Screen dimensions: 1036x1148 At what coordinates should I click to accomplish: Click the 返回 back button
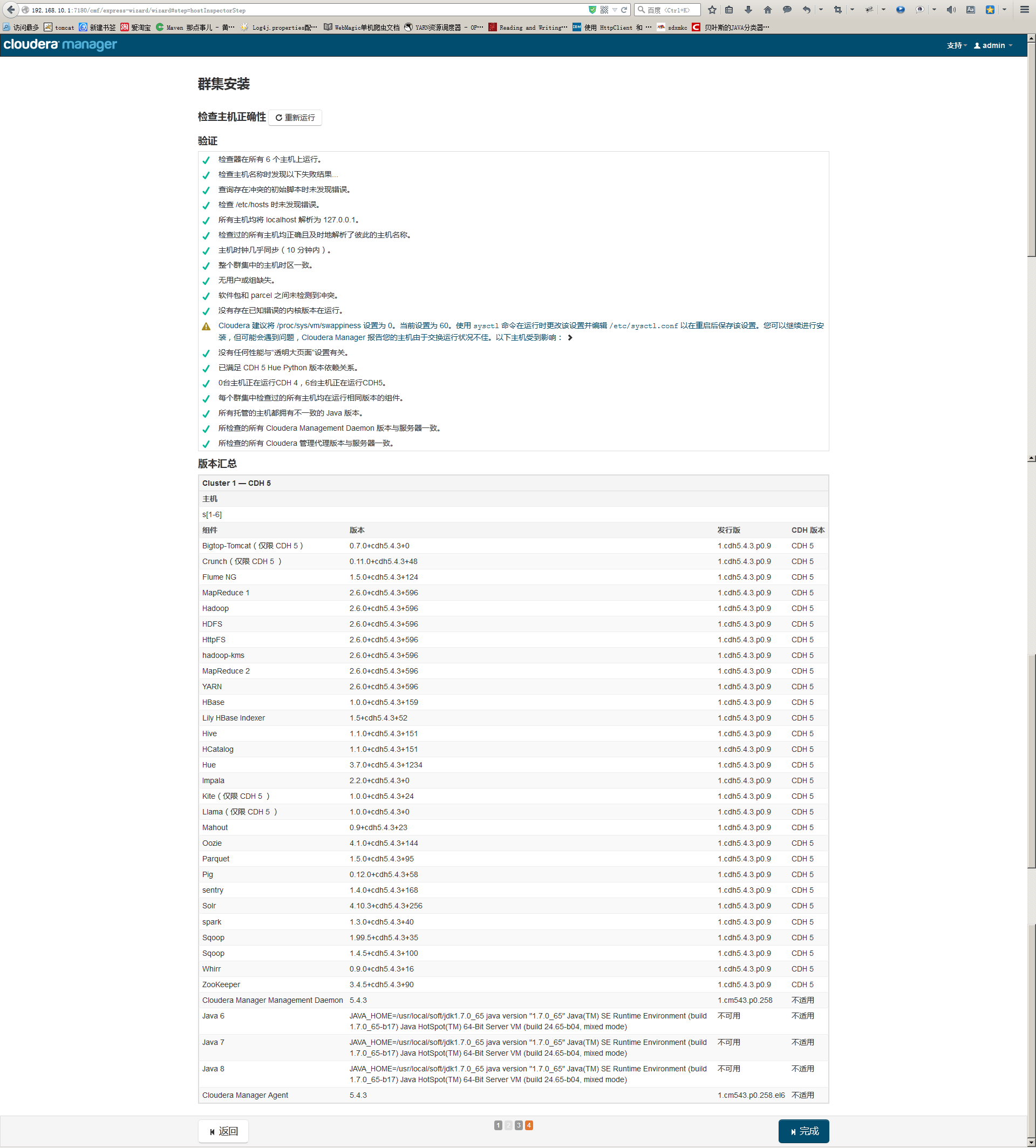coord(223,1131)
